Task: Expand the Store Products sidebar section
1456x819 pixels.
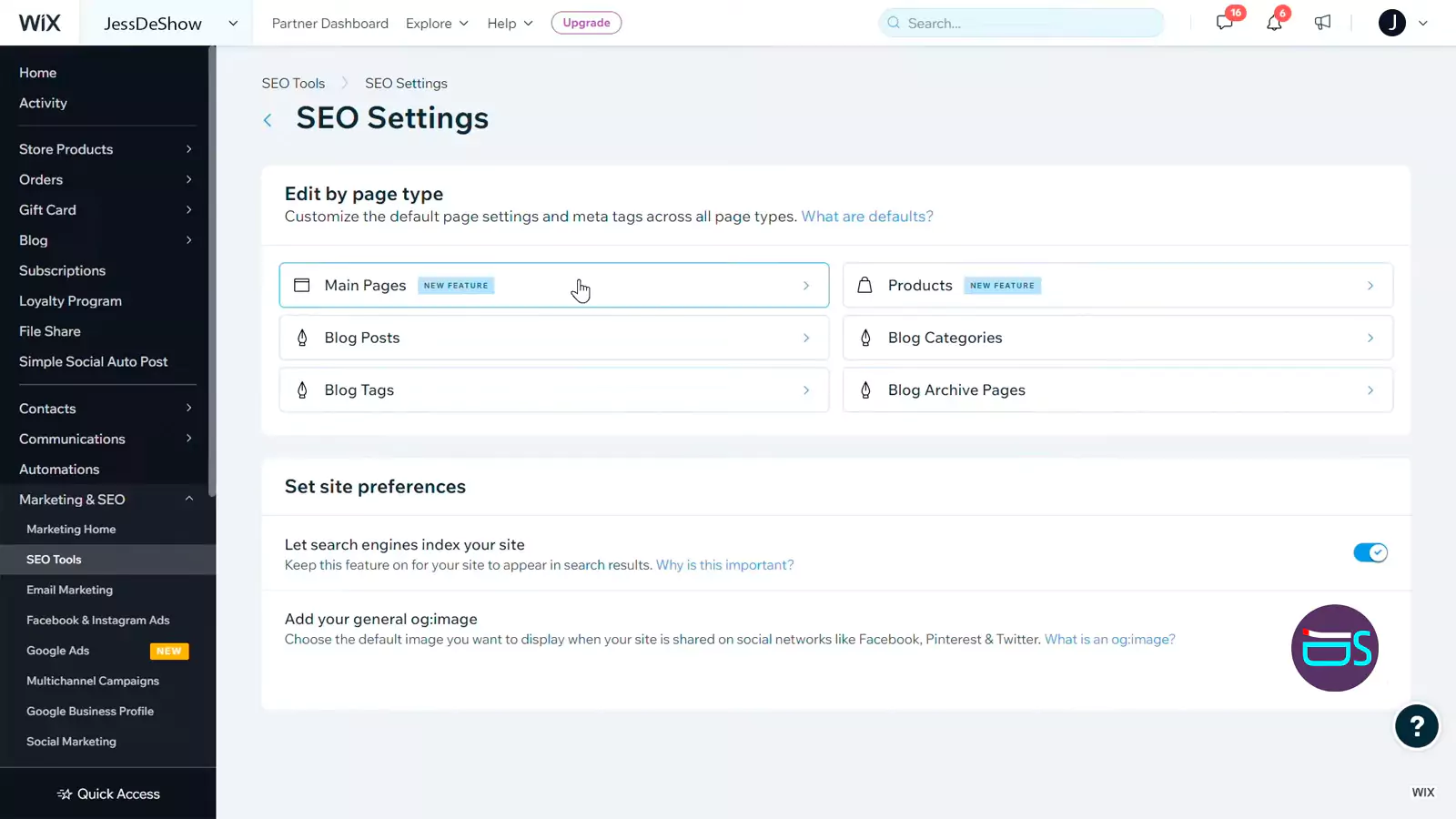Action: 189,149
